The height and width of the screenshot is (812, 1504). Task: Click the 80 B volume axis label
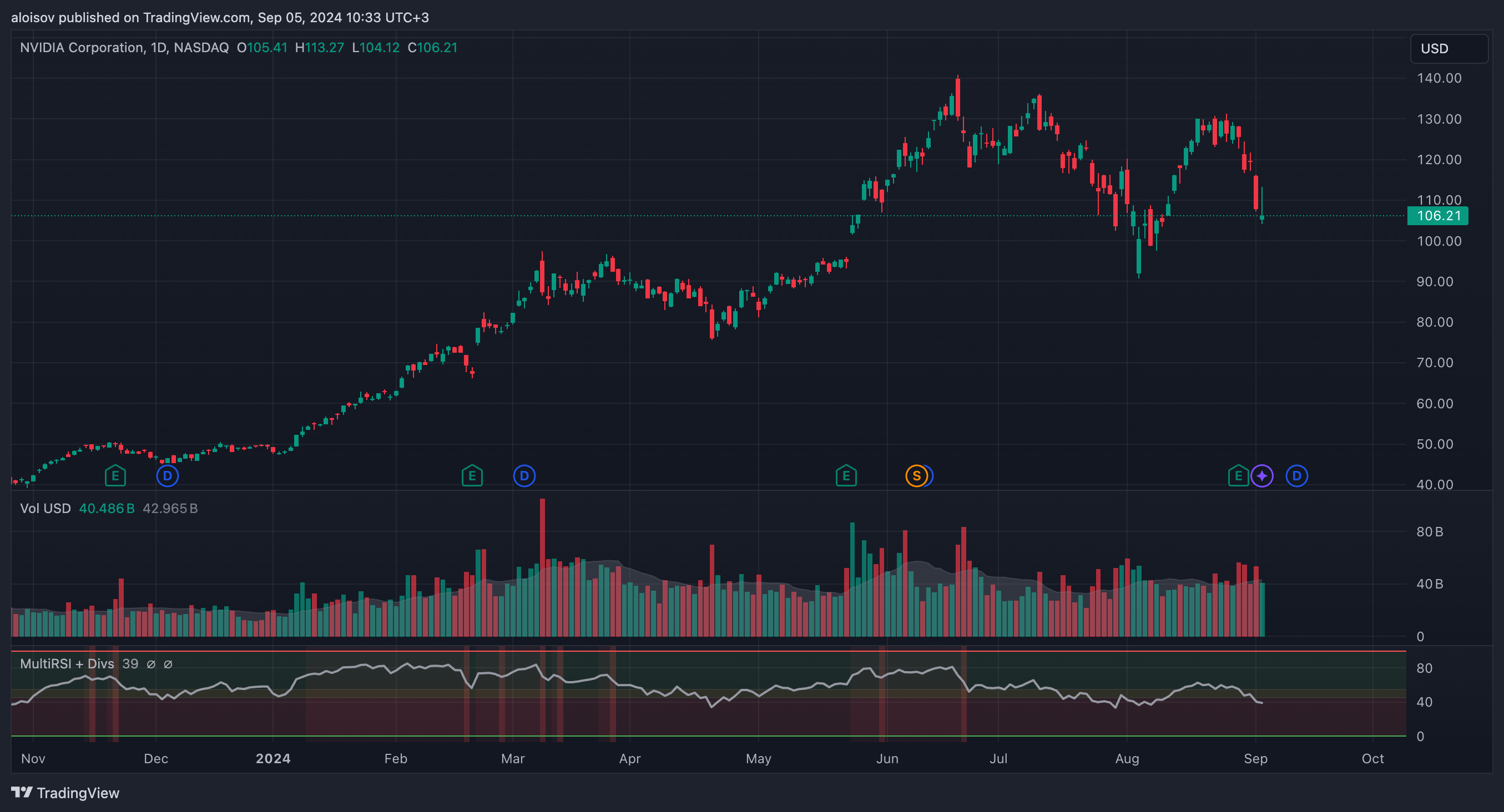[x=1430, y=532]
